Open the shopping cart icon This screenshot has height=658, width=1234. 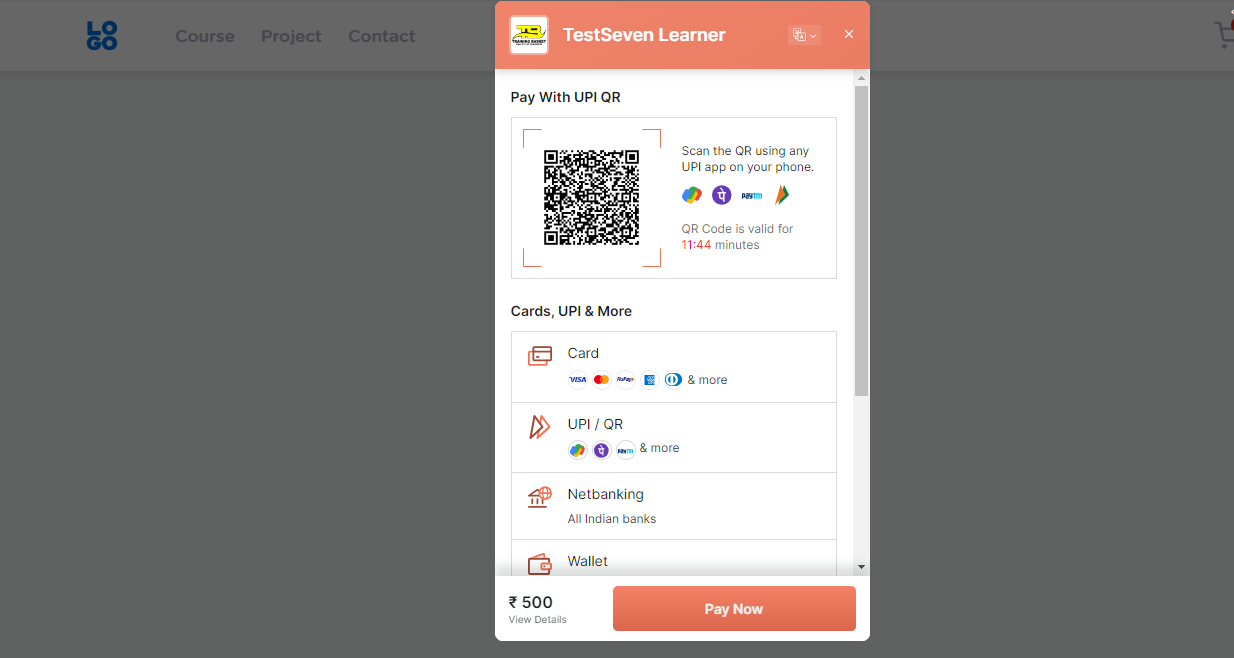[x=1224, y=36]
